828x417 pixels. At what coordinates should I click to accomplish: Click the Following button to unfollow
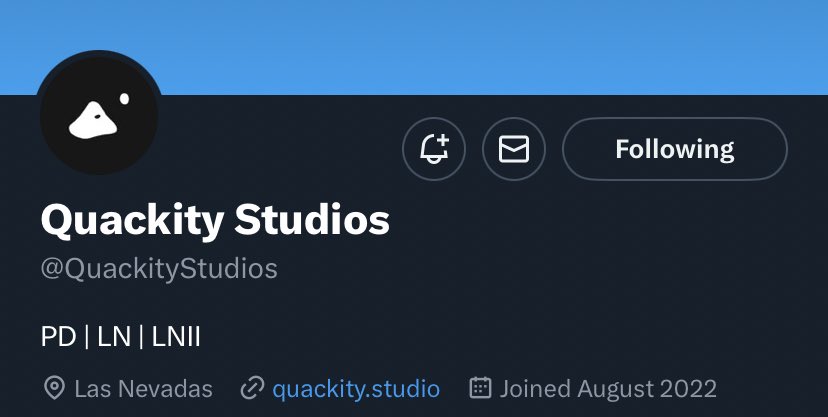675,149
